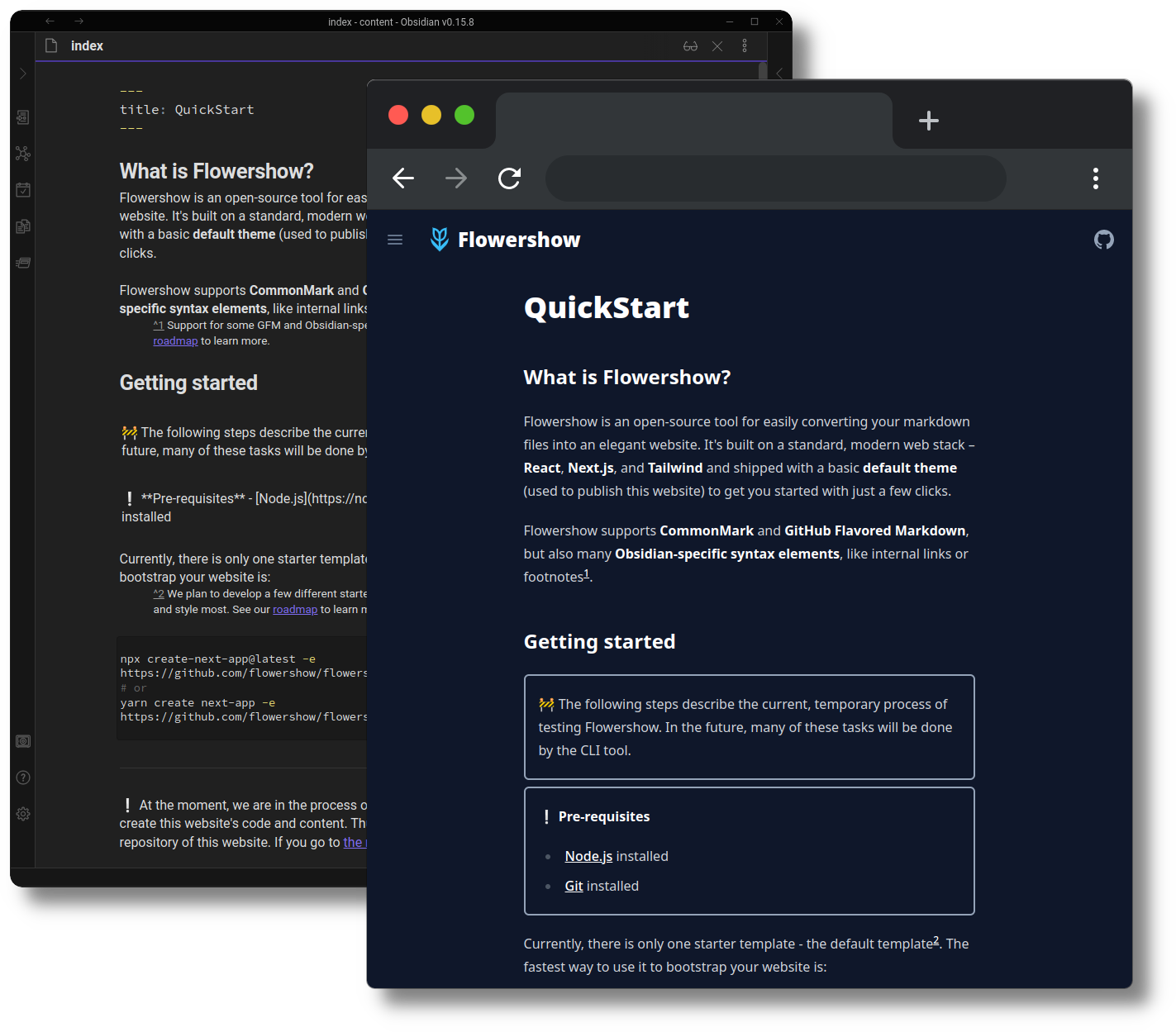Click the 'What is Flowershow?' heading on webpage
The height and width of the screenshot is (1032, 1176).
(x=627, y=377)
